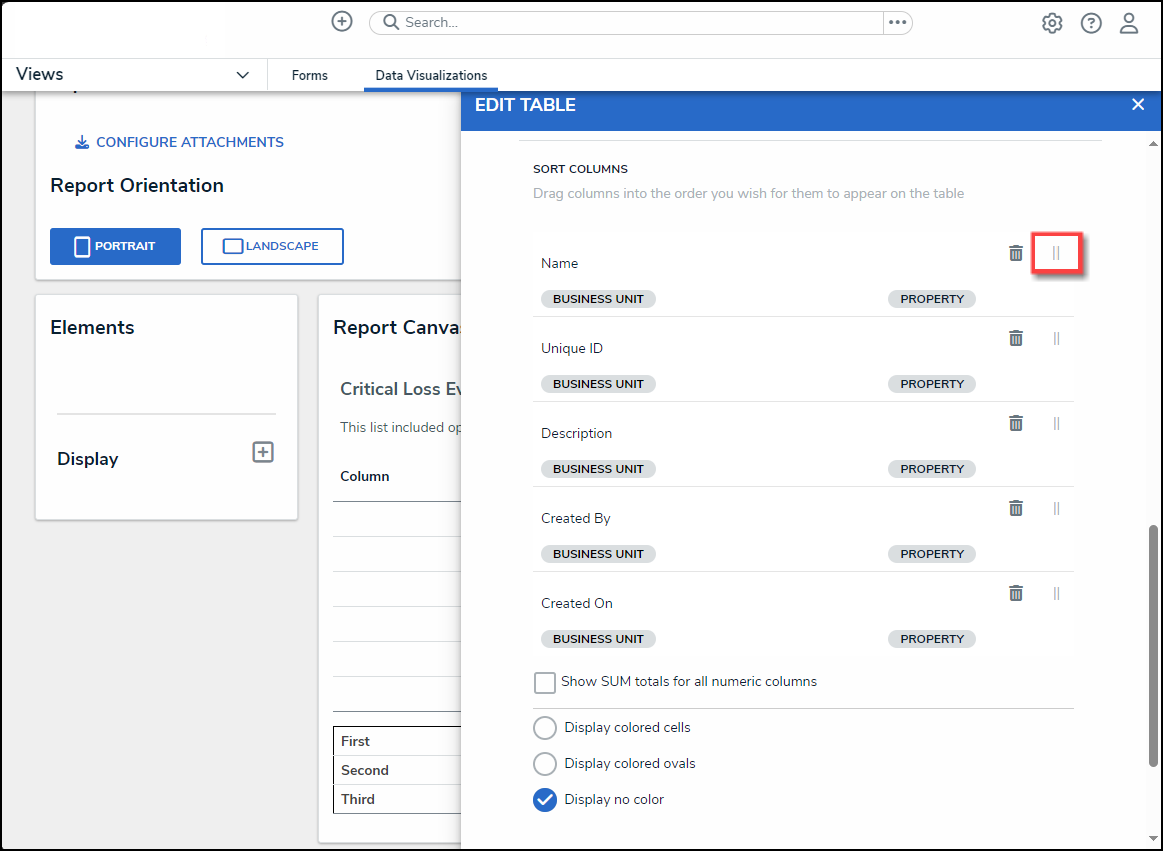Expand the Display section plus icon

point(262,453)
